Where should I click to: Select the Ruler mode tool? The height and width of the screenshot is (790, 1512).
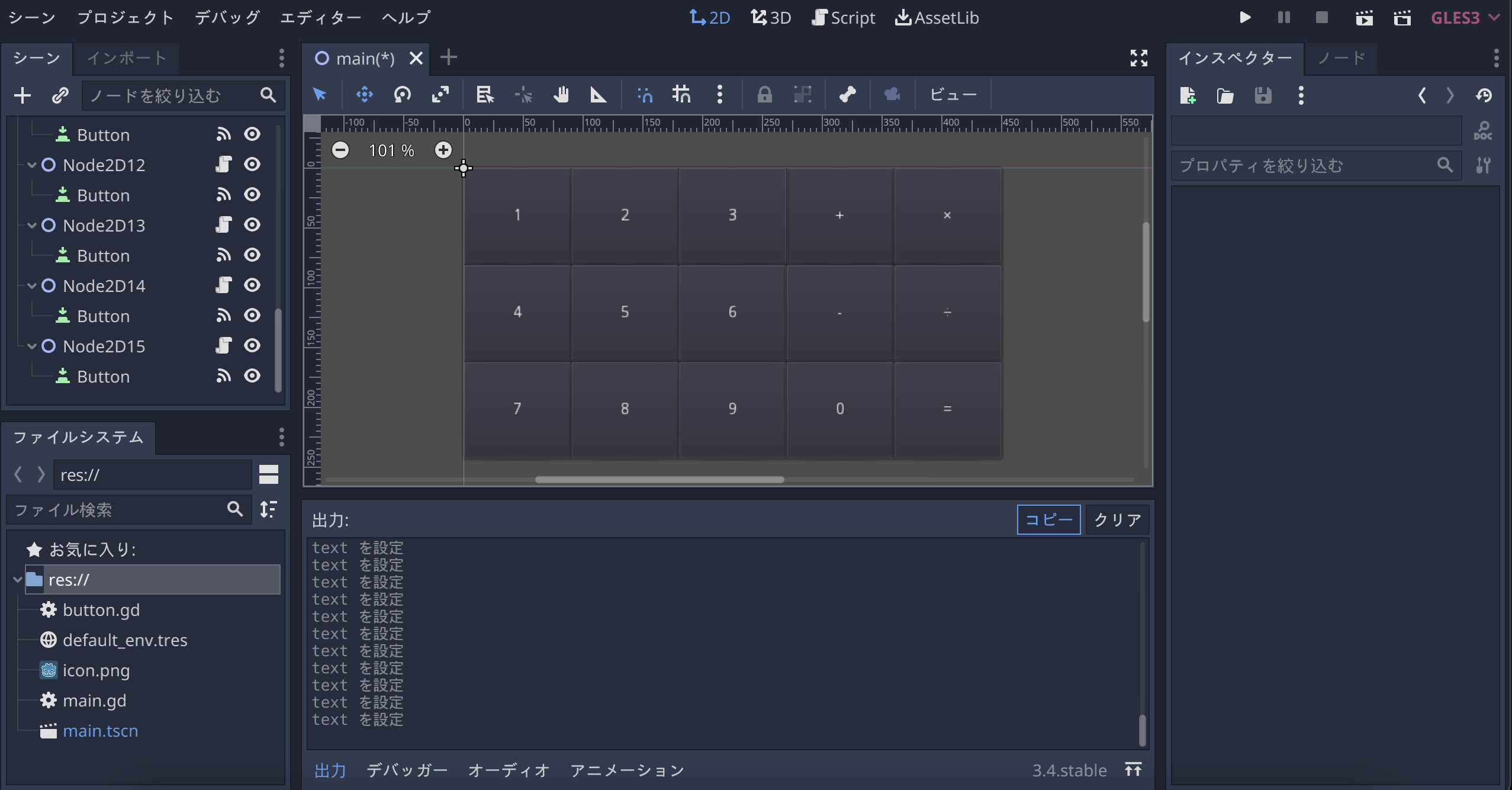[598, 95]
